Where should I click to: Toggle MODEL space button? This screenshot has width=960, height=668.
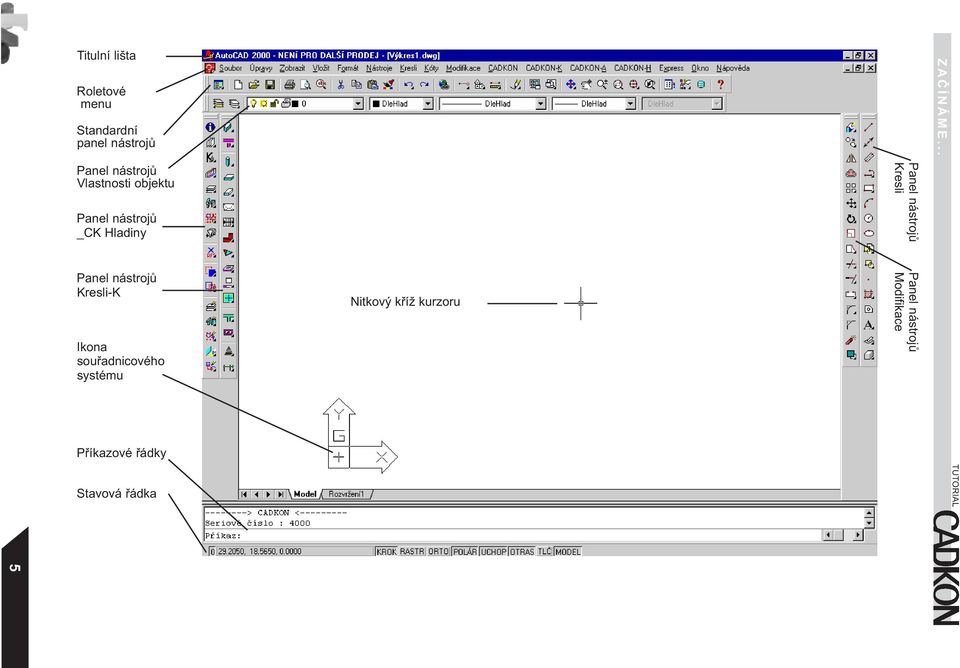(568, 552)
